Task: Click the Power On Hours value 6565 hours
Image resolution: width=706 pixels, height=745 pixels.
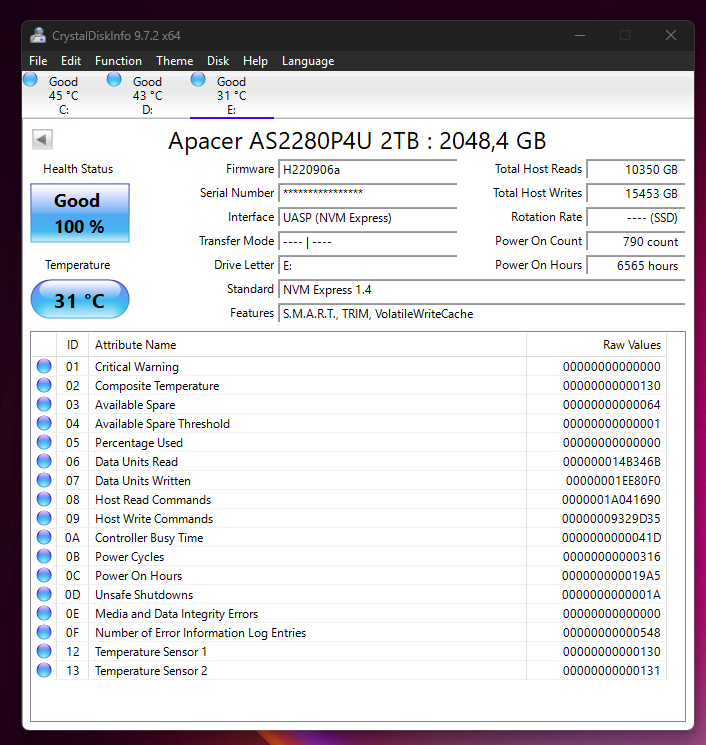Action: 636,266
